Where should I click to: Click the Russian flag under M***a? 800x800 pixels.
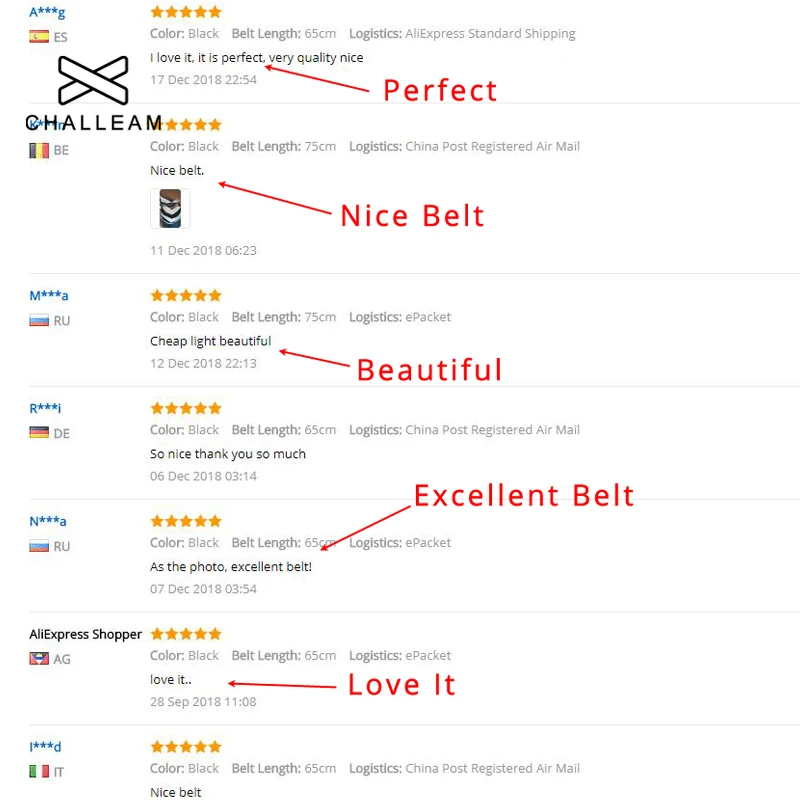point(39,321)
